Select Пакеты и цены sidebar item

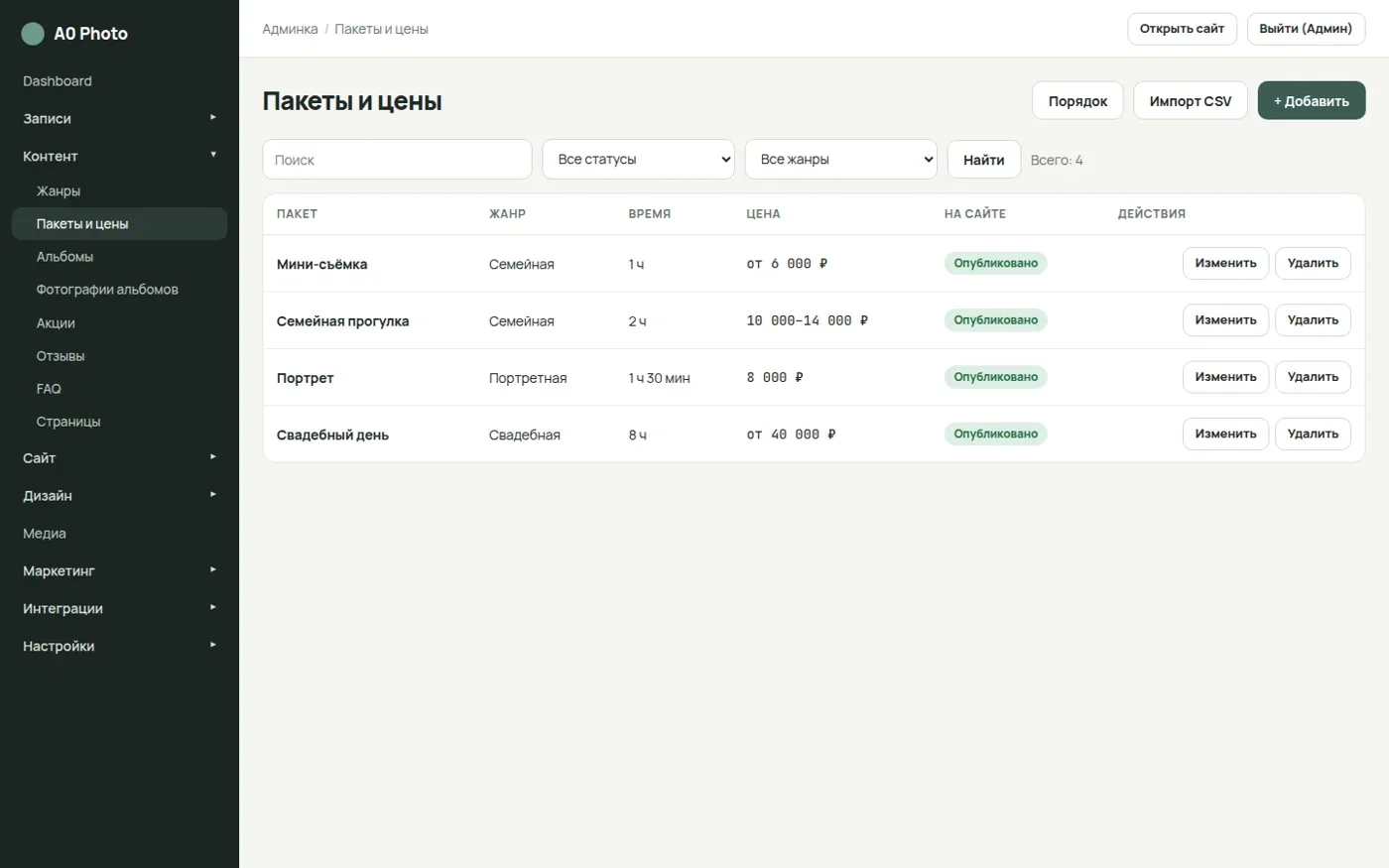click(119, 224)
